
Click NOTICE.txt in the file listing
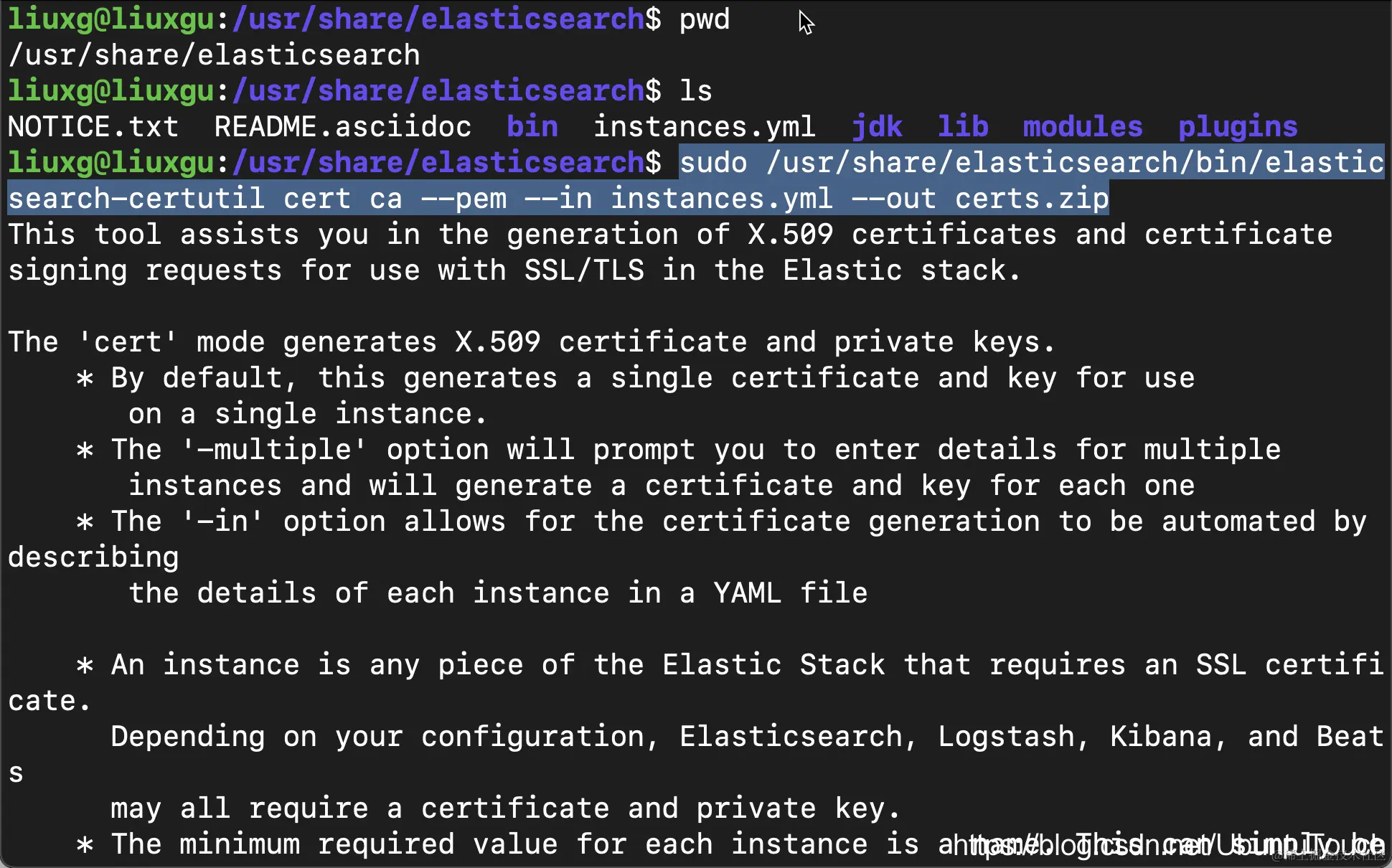(93, 127)
